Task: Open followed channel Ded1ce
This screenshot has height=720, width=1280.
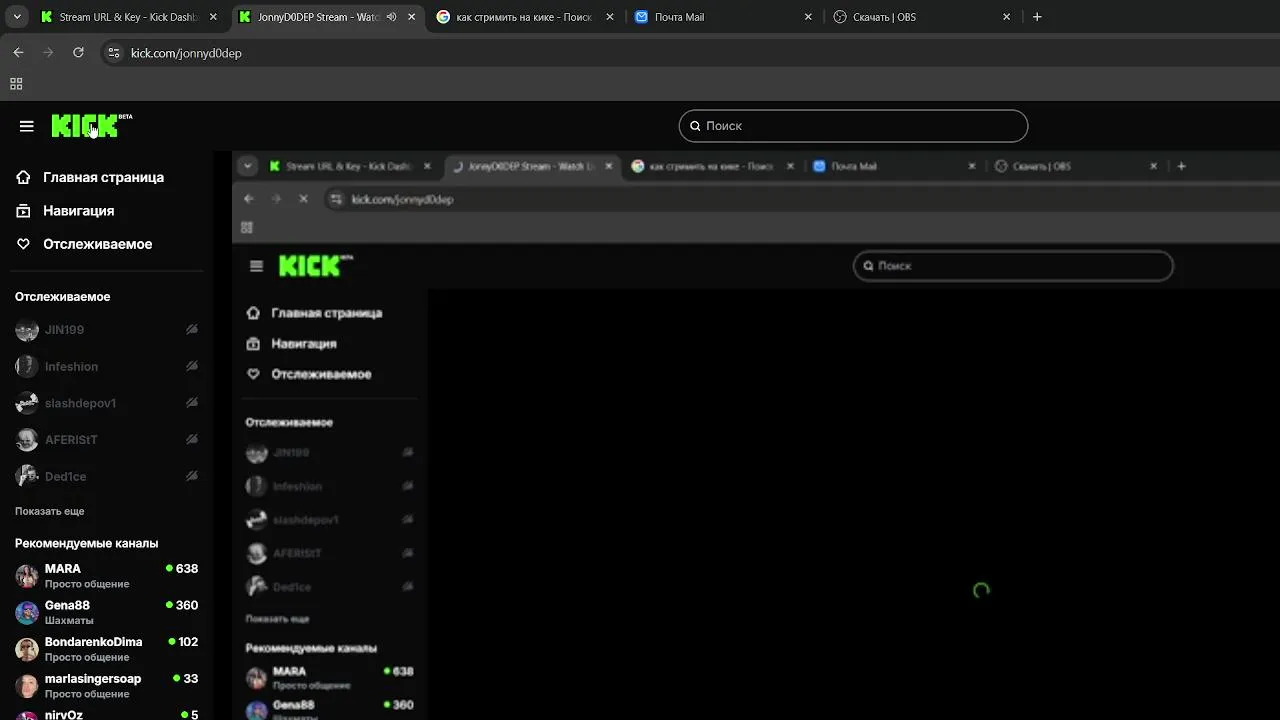Action: [107, 477]
